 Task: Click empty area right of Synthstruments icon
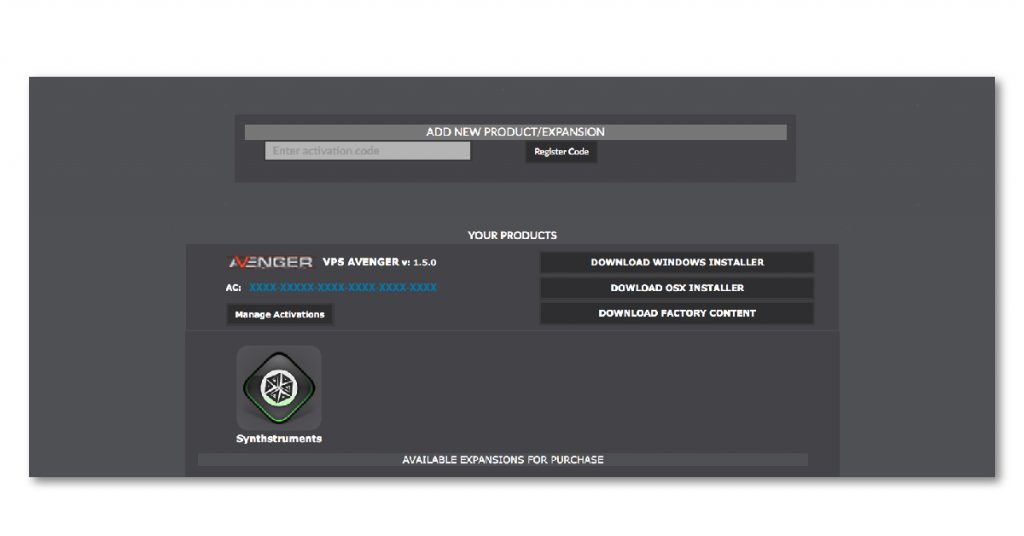tap(560, 390)
